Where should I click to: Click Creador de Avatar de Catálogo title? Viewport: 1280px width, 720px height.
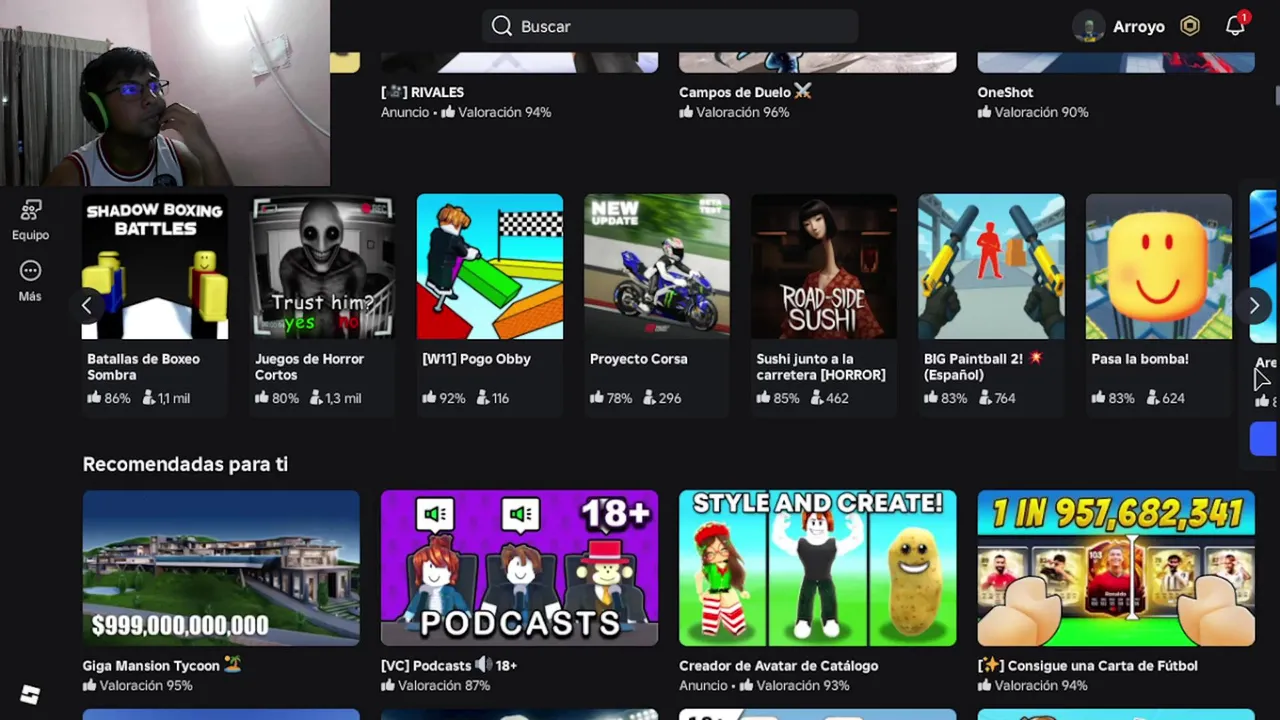coord(778,665)
